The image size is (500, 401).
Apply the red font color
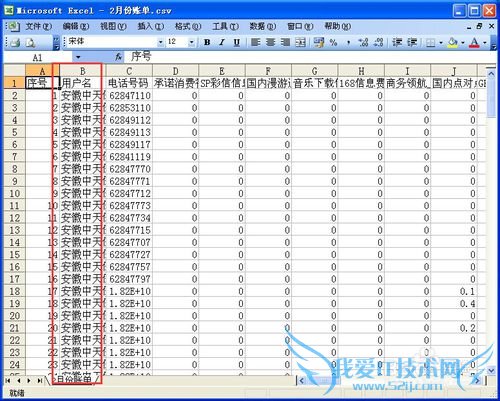tap(474, 42)
